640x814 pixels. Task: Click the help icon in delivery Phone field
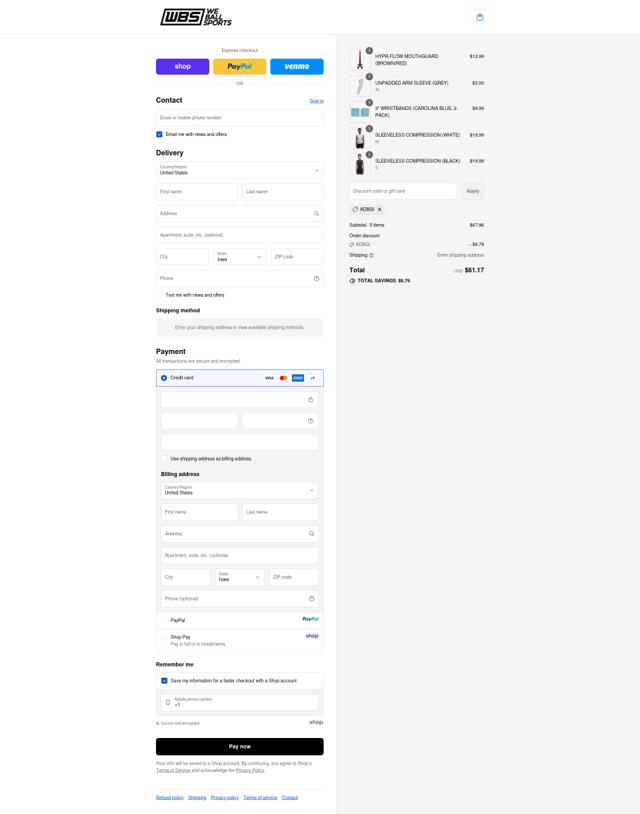[x=316, y=279]
